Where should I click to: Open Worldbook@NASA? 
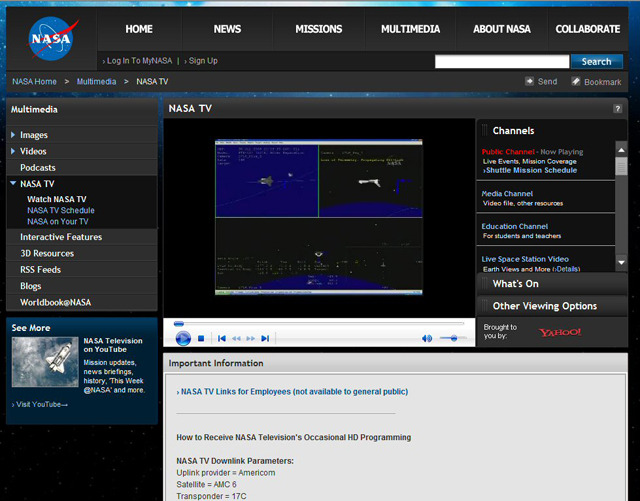coord(56,302)
